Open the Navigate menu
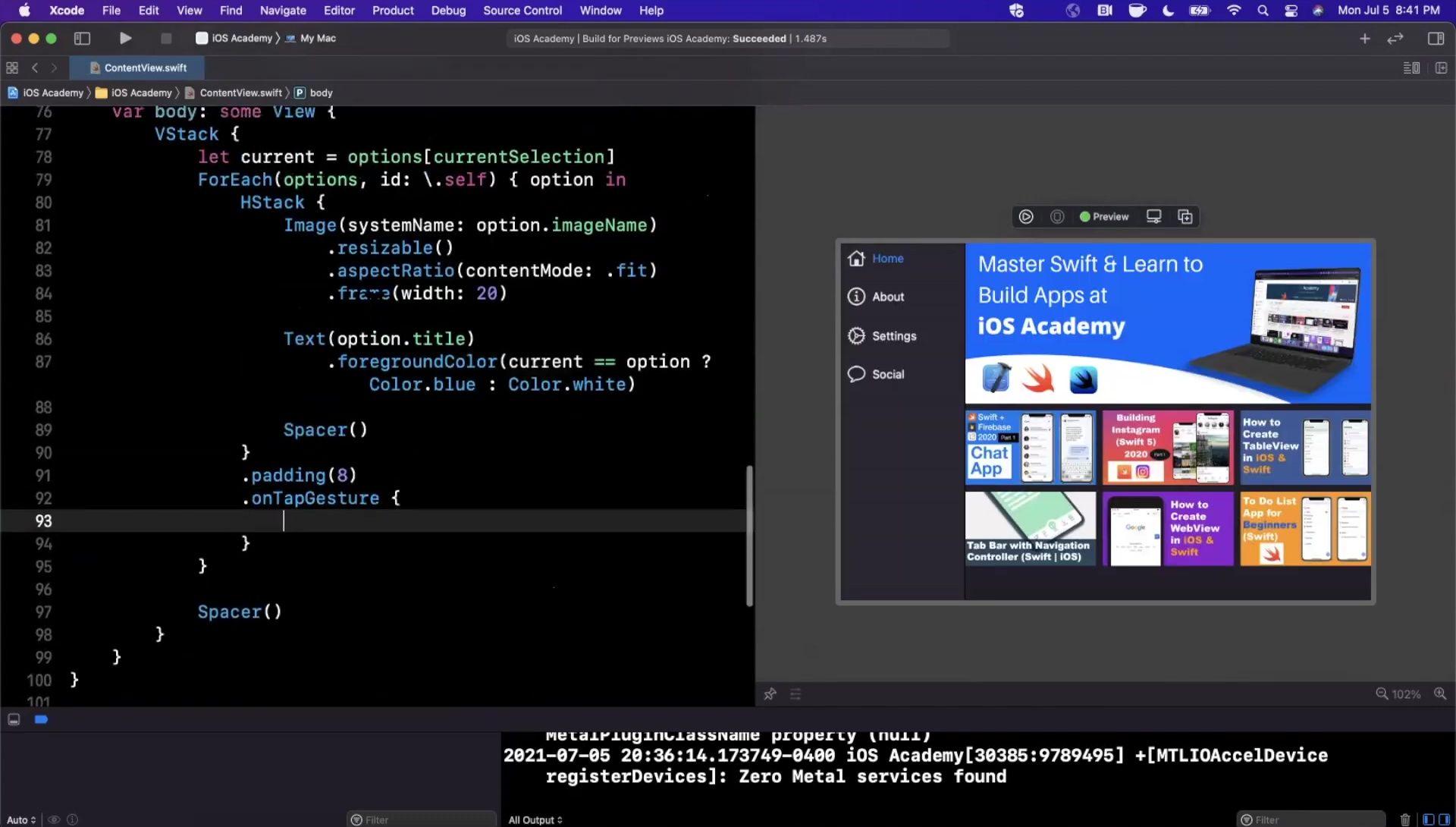 pos(283,11)
